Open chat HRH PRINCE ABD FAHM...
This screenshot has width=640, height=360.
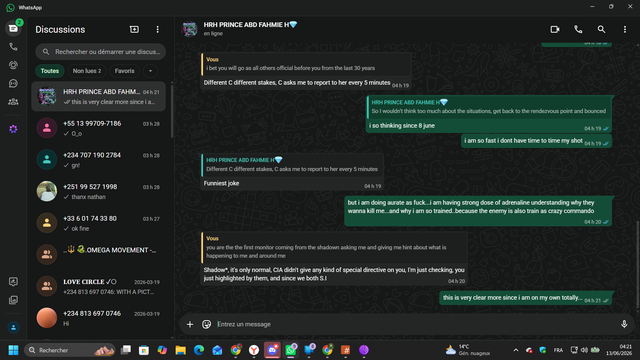[x=98, y=96]
